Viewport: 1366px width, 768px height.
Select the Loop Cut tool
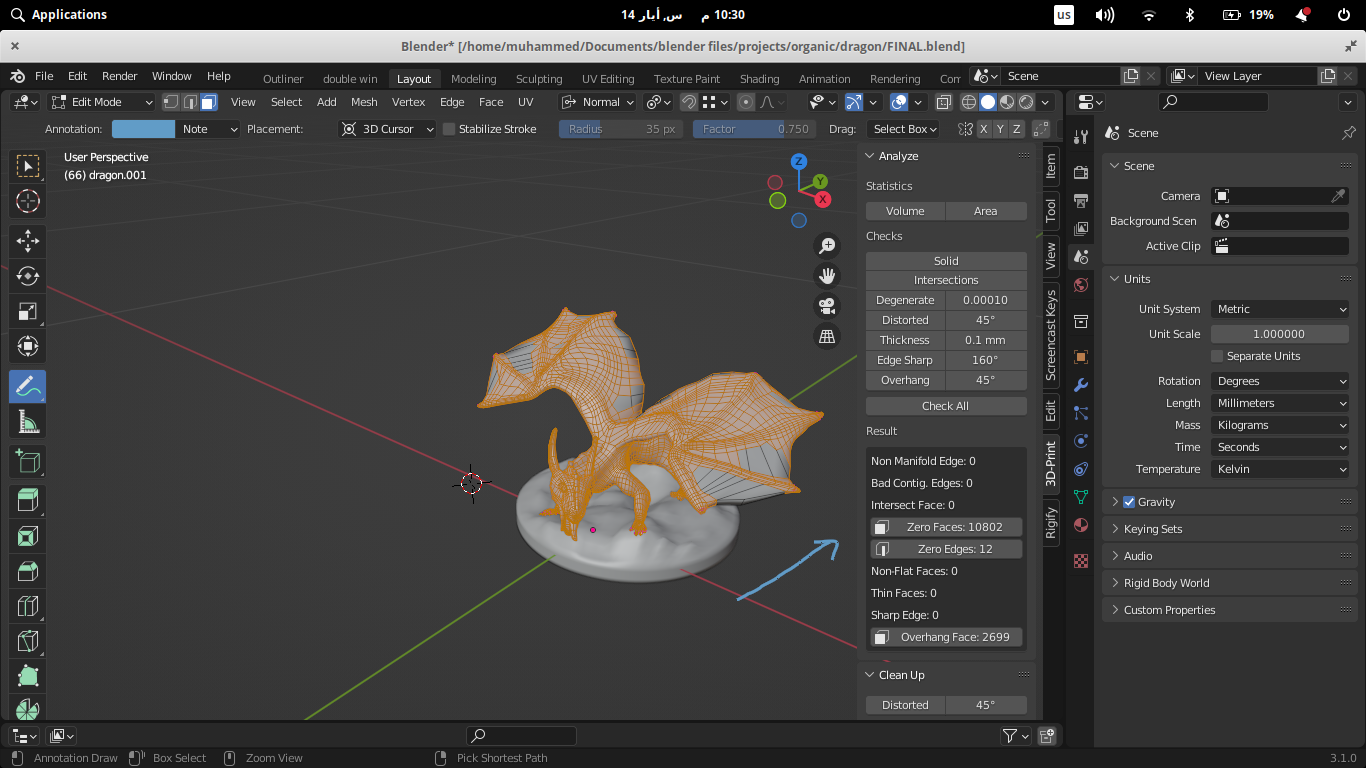[x=28, y=606]
